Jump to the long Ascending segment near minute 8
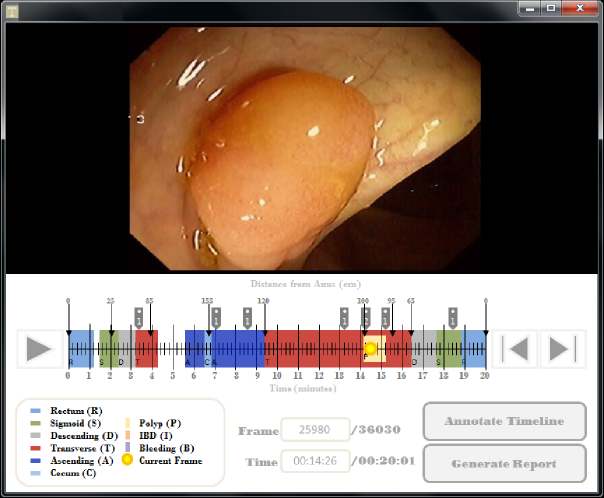 (x=238, y=349)
